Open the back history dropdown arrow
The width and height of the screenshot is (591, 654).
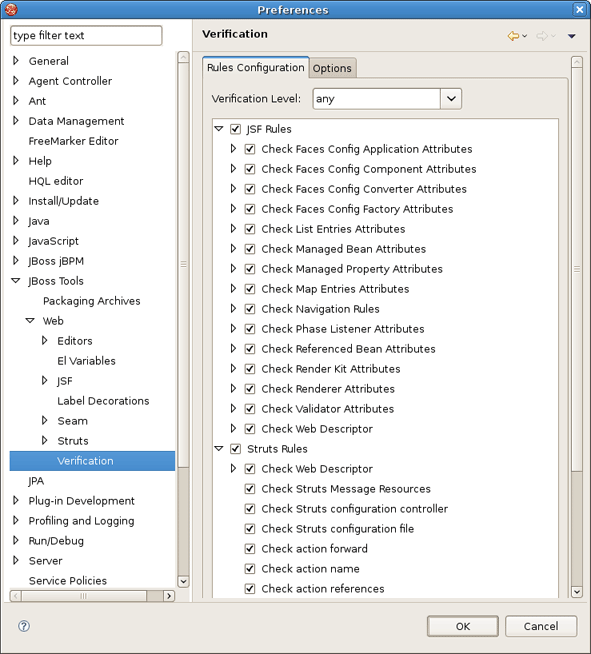(x=525, y=36)
